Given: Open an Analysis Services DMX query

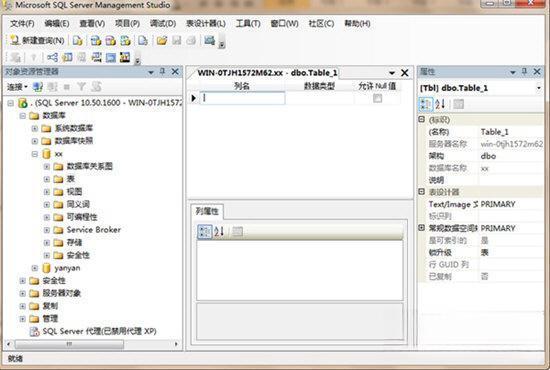Looking at the screenshot, I should pyautogui.click(x=110, y=41).
